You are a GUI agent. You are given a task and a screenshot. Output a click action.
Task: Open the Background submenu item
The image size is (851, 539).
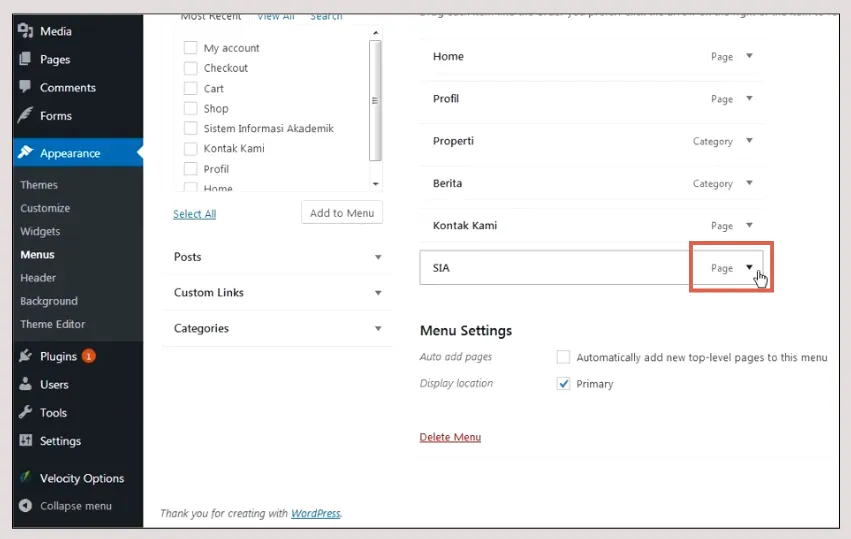click(49, 301)
